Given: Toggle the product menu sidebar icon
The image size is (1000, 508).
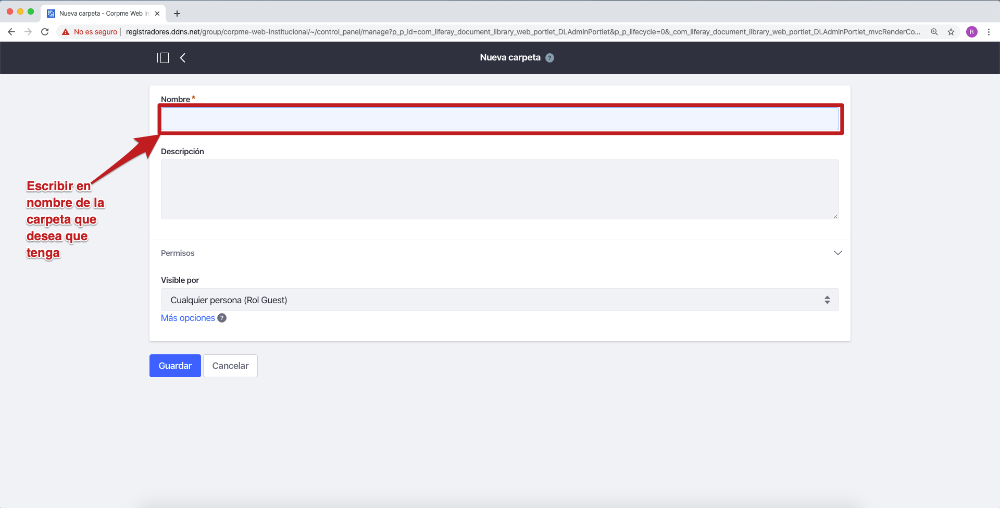Looking at the screenshot, I should (x=163, y=58).
